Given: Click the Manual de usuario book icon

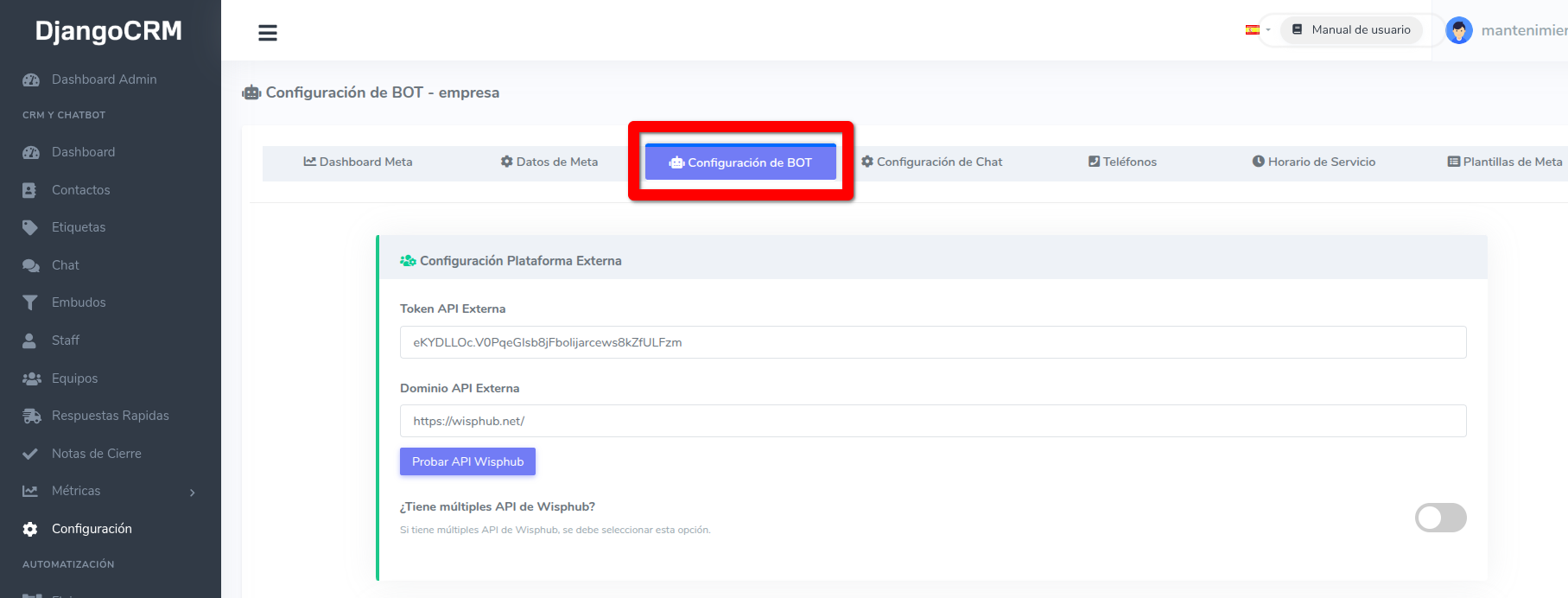Looking at the screenshot, I should click(1297, 29).
